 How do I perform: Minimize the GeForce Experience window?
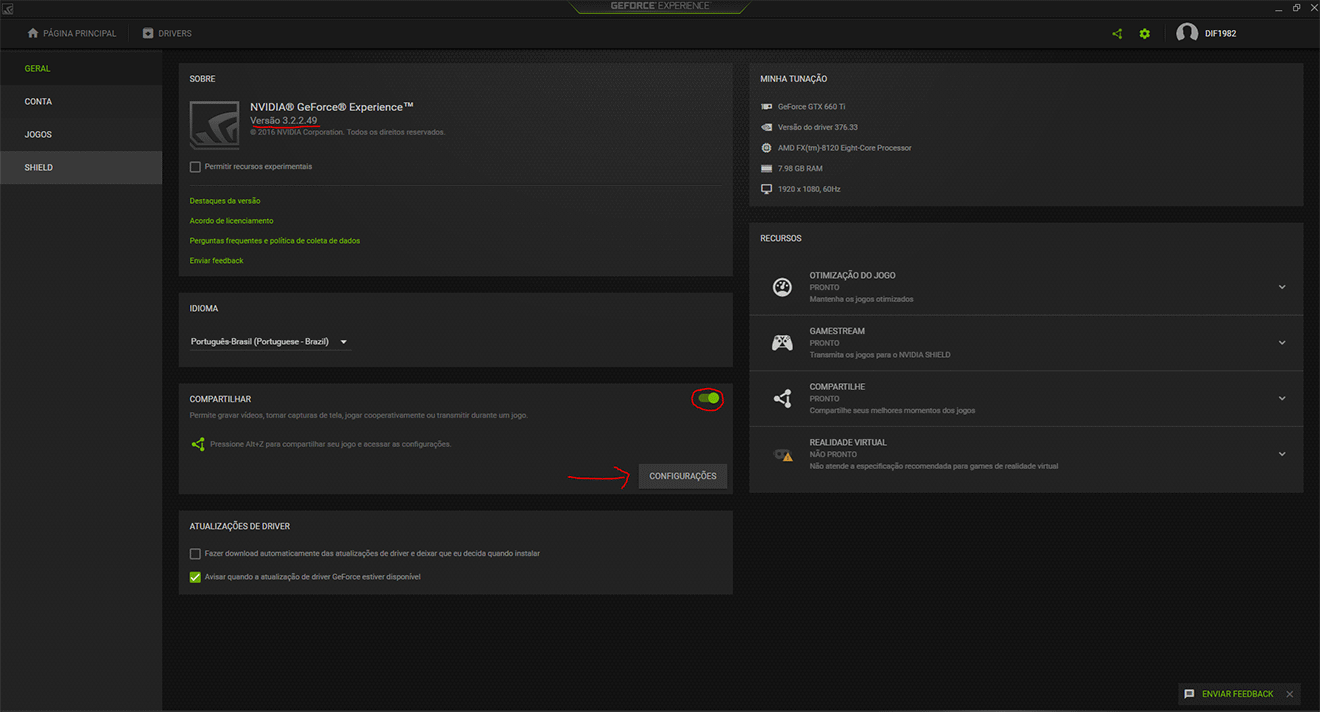point(1279,7)
